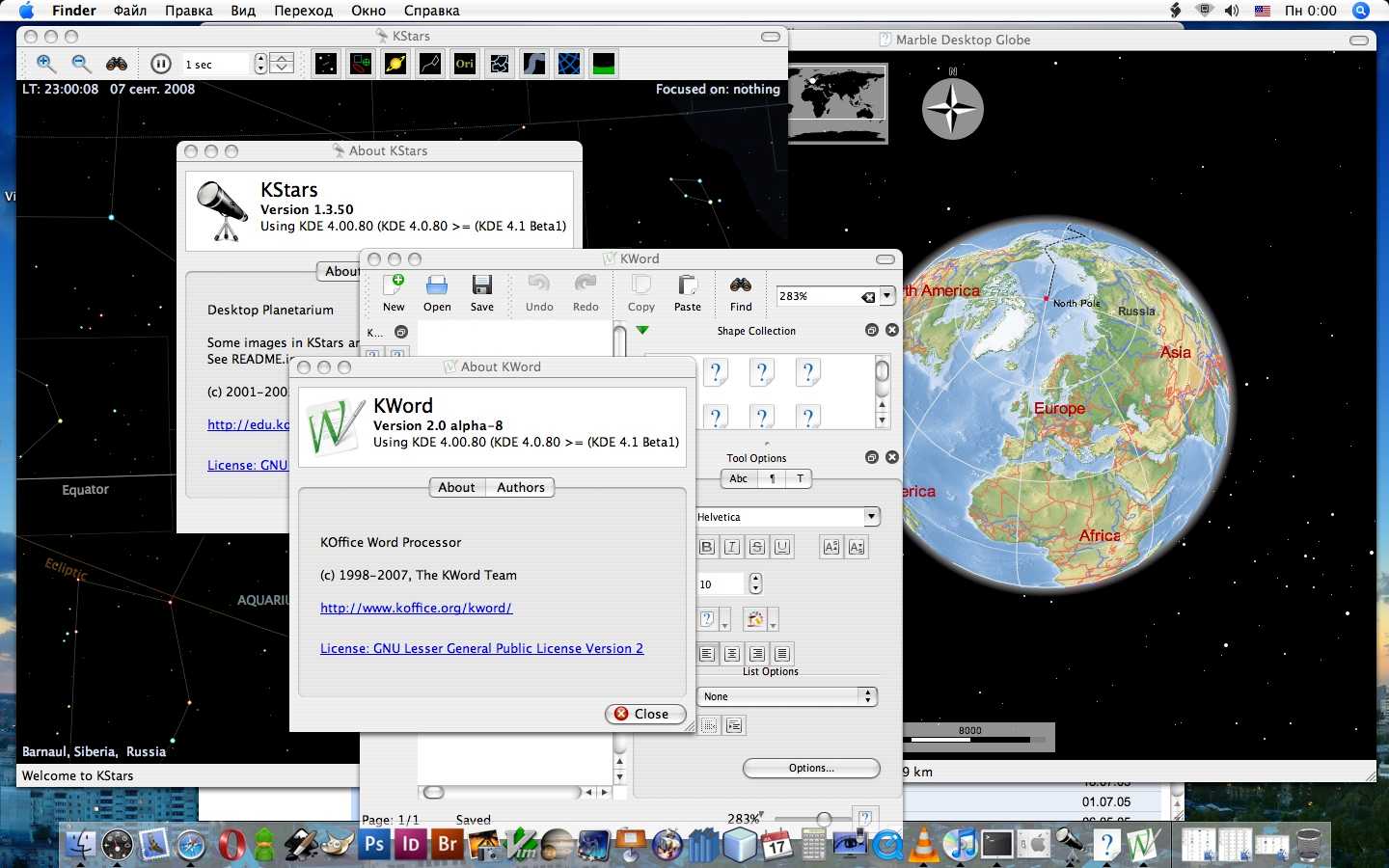Click the Undo arrow in KWord
Image resolution: width=1389 pixels, height=868 pixels.
[x=539, y=293]
